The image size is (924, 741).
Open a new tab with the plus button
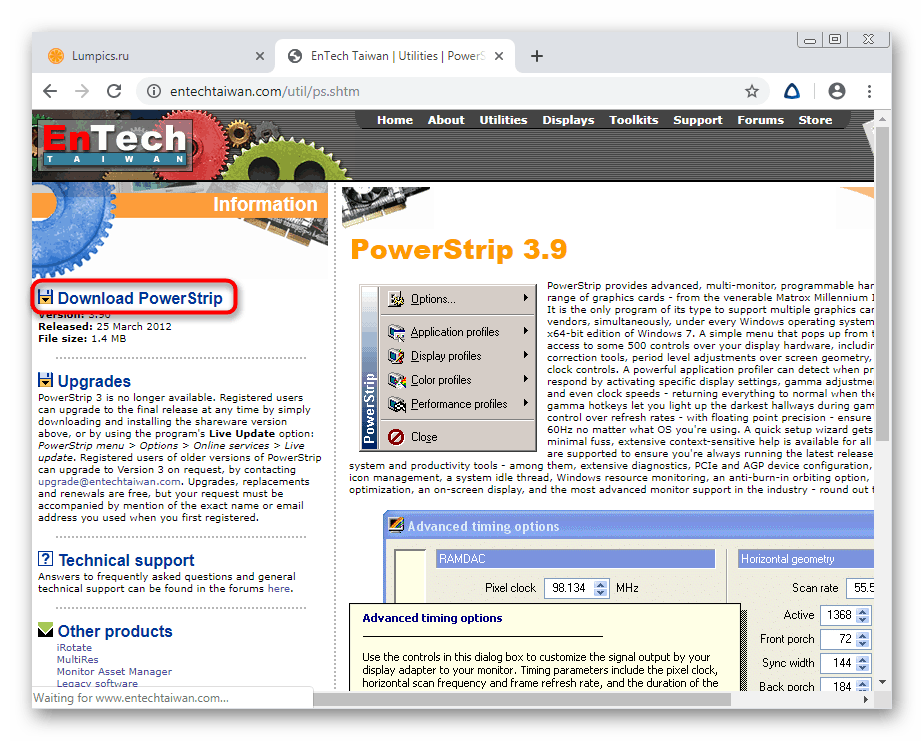tap(536, 56)
